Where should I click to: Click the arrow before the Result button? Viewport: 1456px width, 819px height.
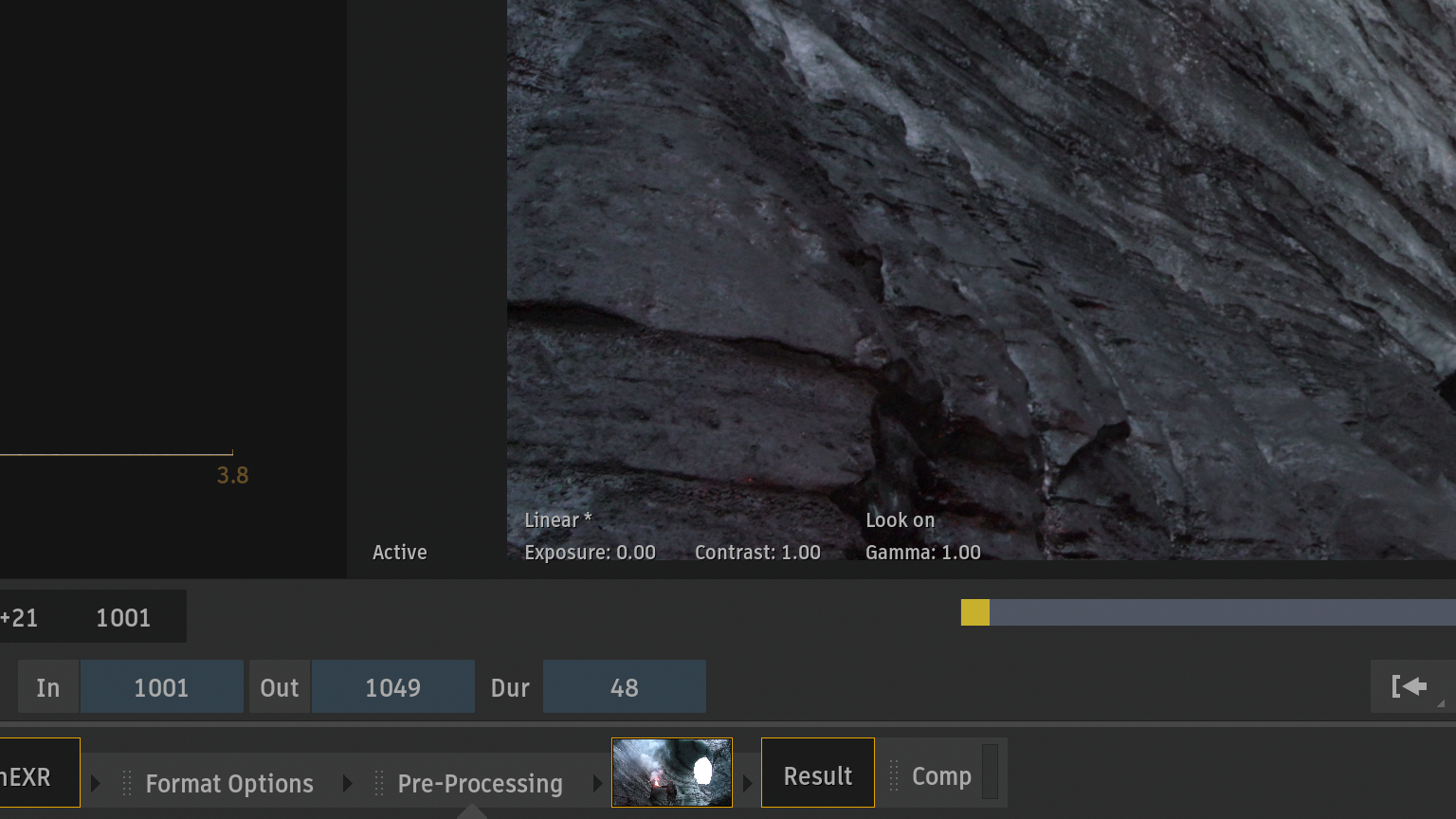click(x=747, y=784)
